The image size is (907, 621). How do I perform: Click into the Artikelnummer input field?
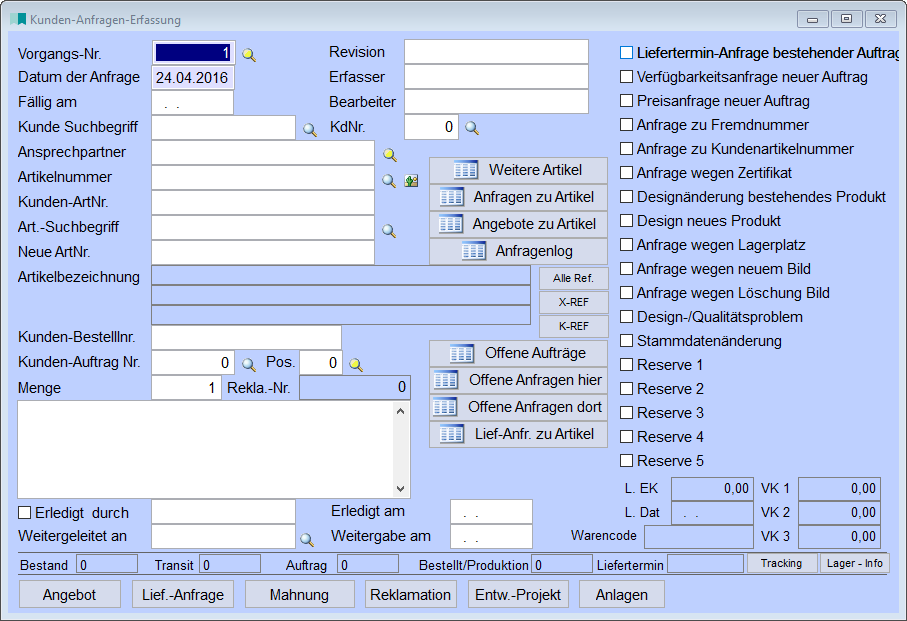click(x=263, y=178)
